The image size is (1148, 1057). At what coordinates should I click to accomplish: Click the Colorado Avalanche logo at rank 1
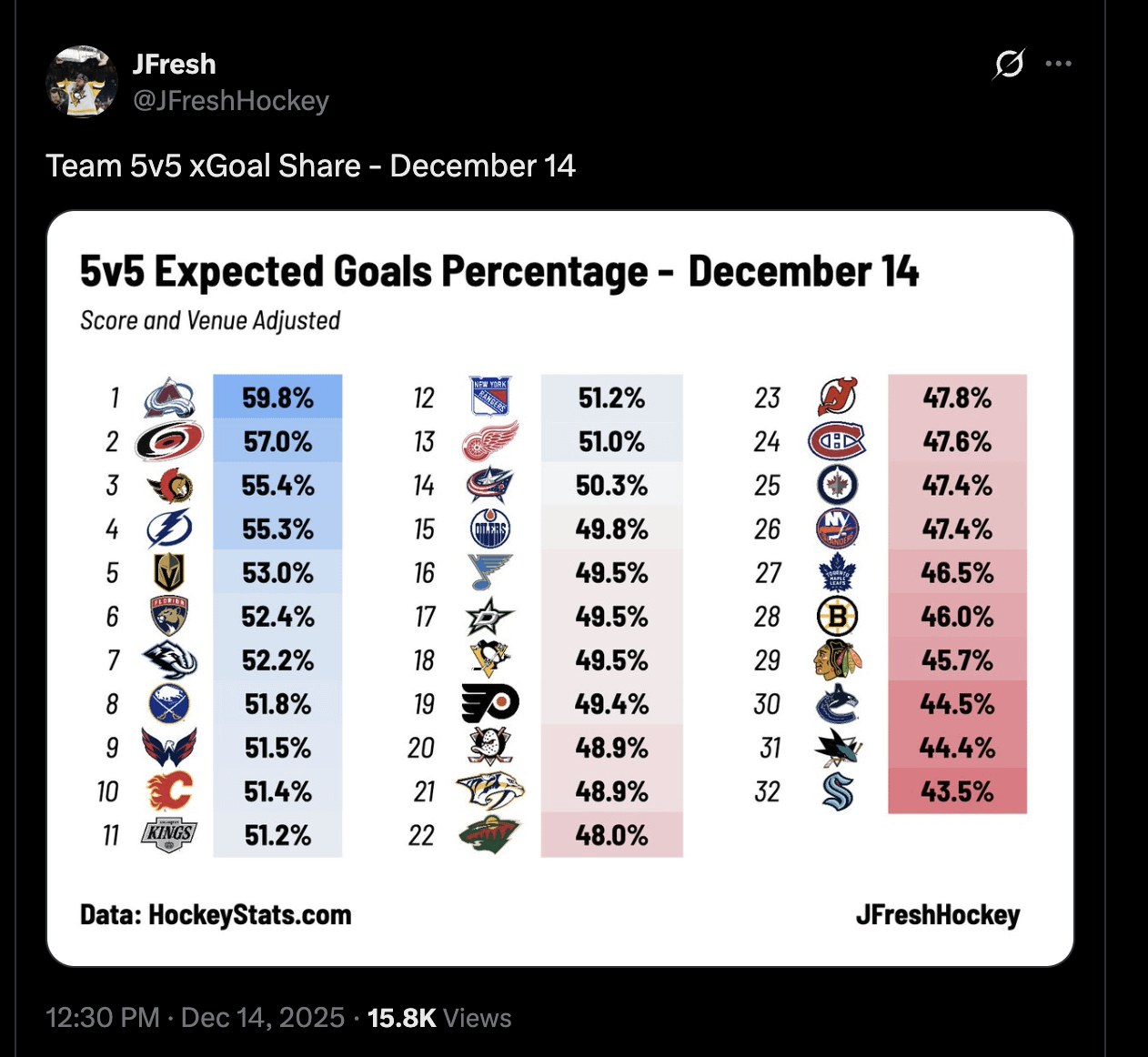pyautogui.click(x=169, y=398)
